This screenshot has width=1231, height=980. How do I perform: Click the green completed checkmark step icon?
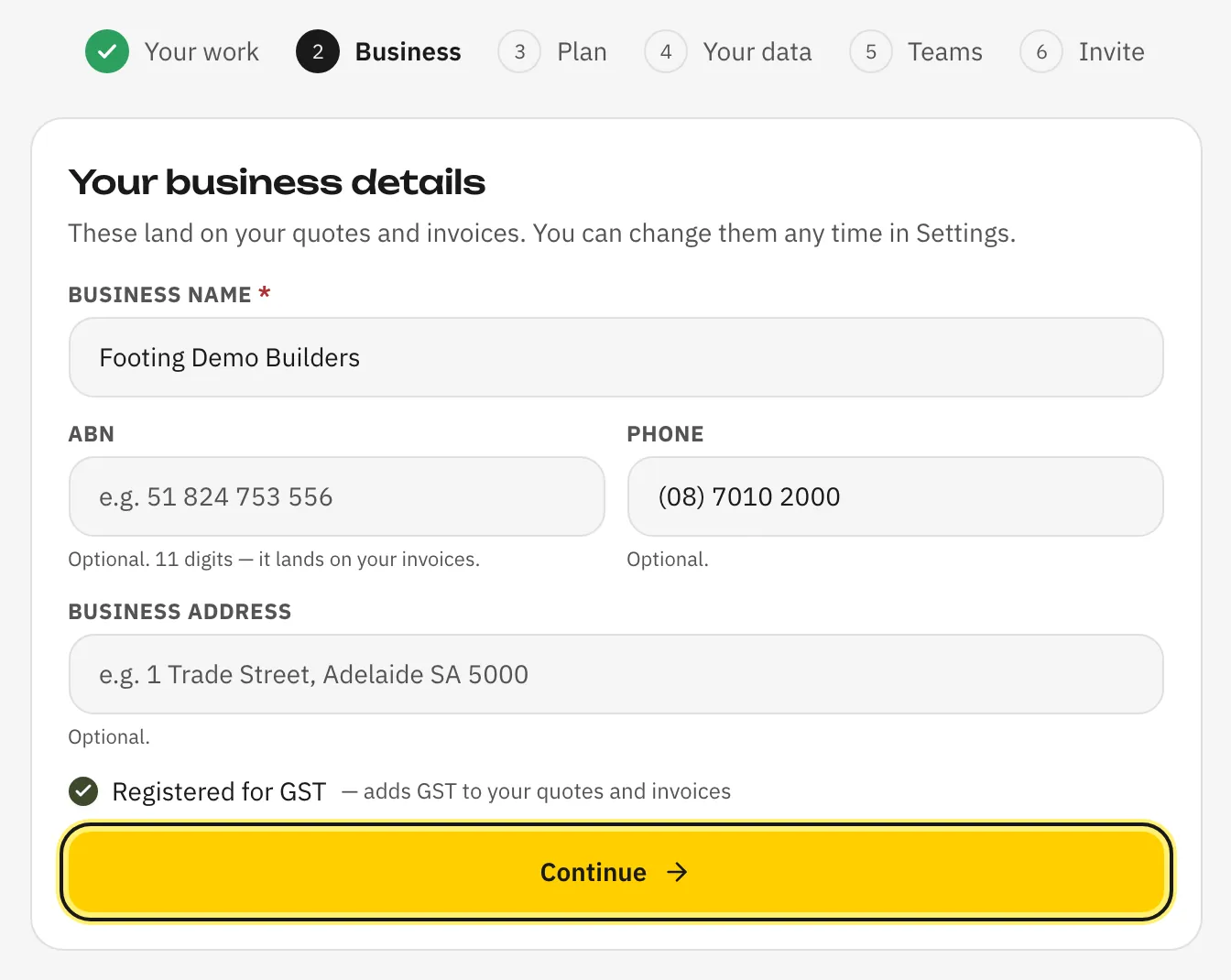pos(107,51)
